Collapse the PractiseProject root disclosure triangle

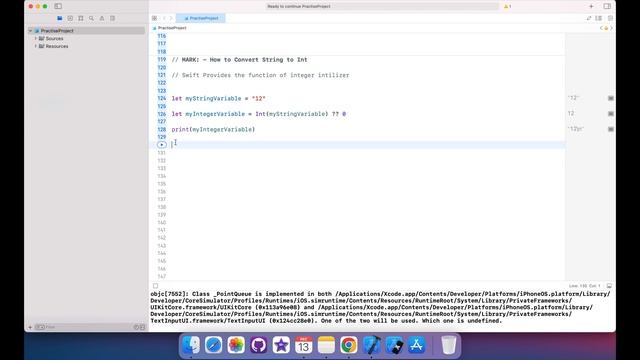31,31
